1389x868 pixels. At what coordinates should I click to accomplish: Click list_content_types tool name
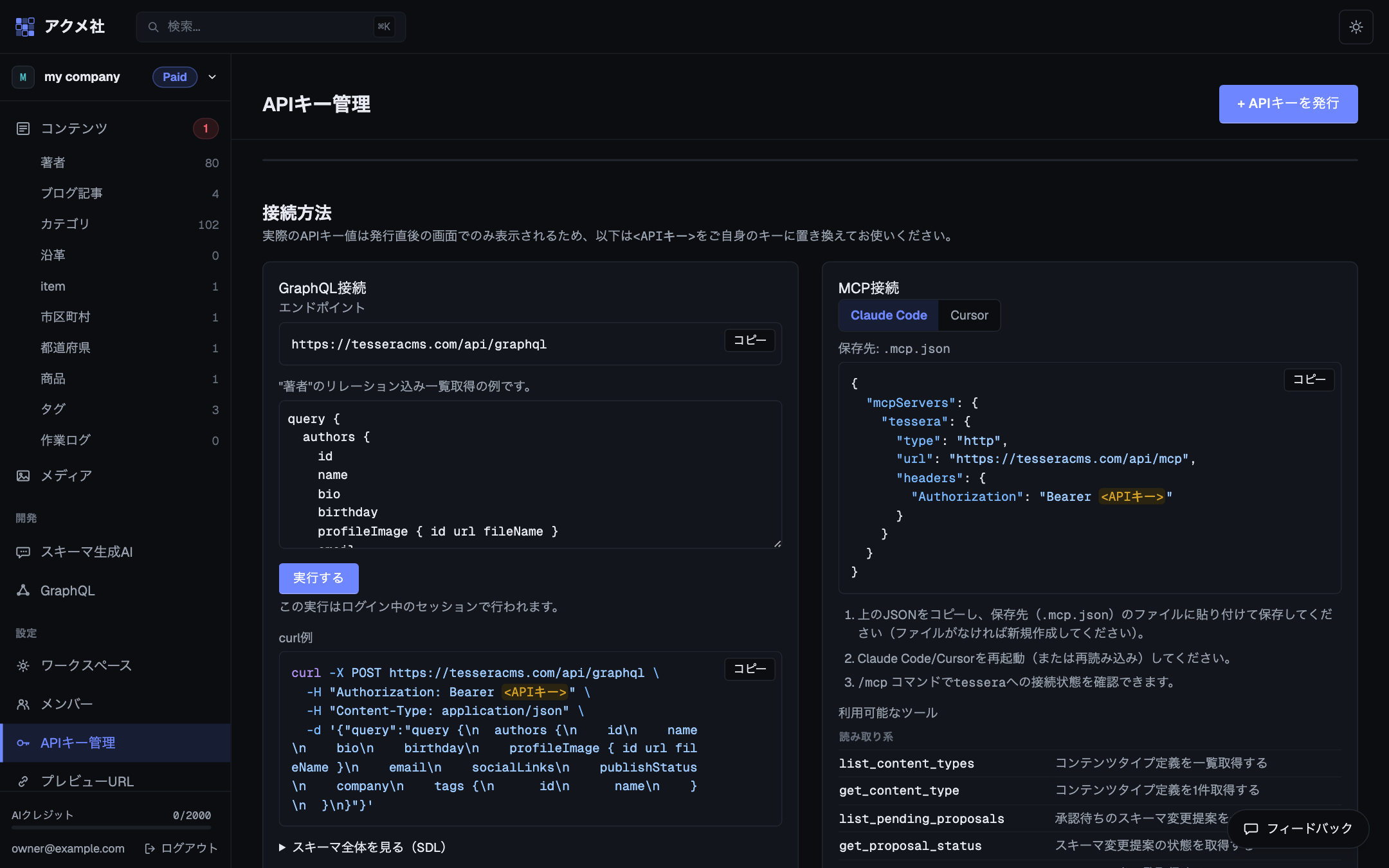pyautogui.click(x=906, y=764)
